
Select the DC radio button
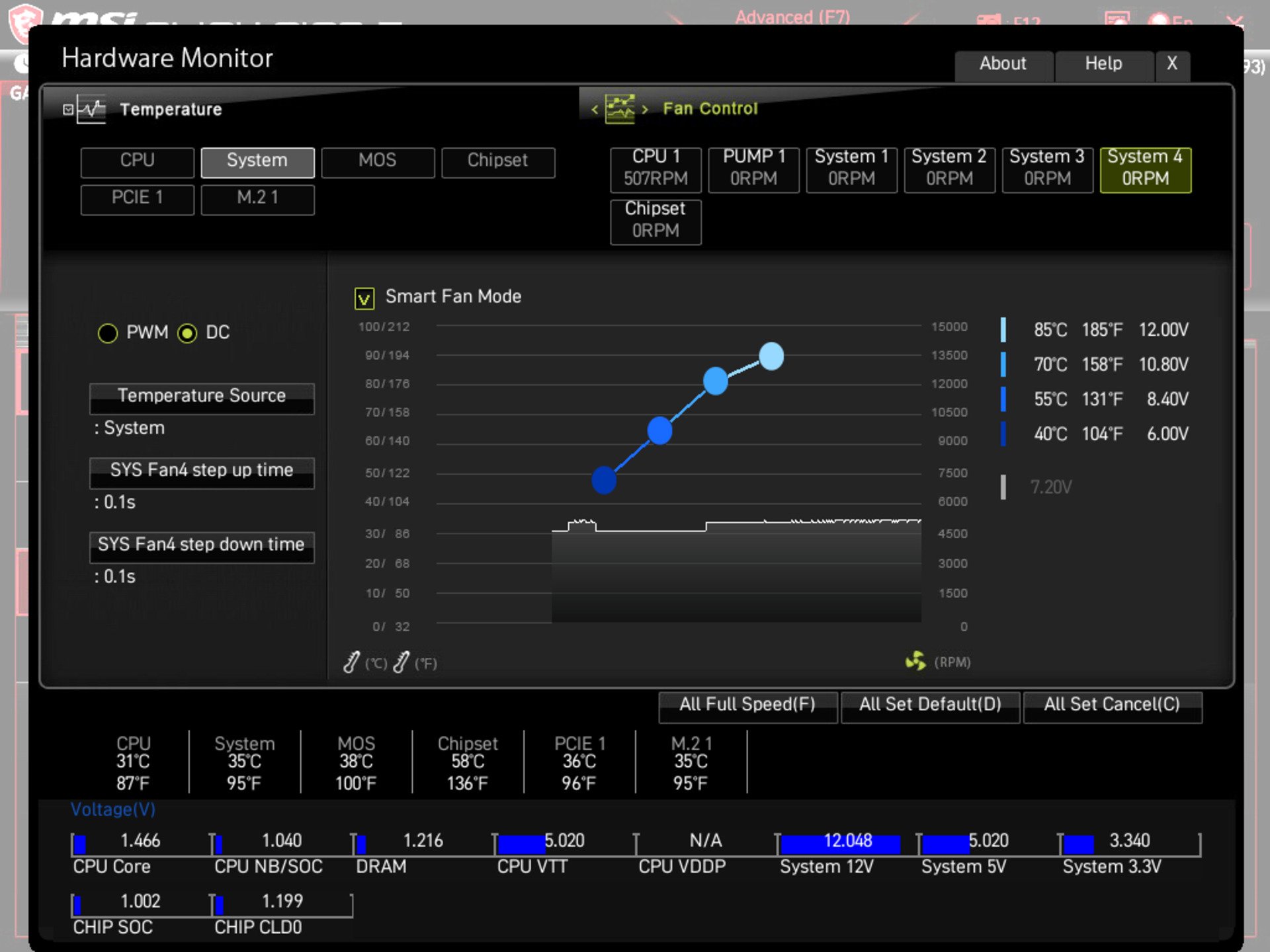(x=187, y=333)
